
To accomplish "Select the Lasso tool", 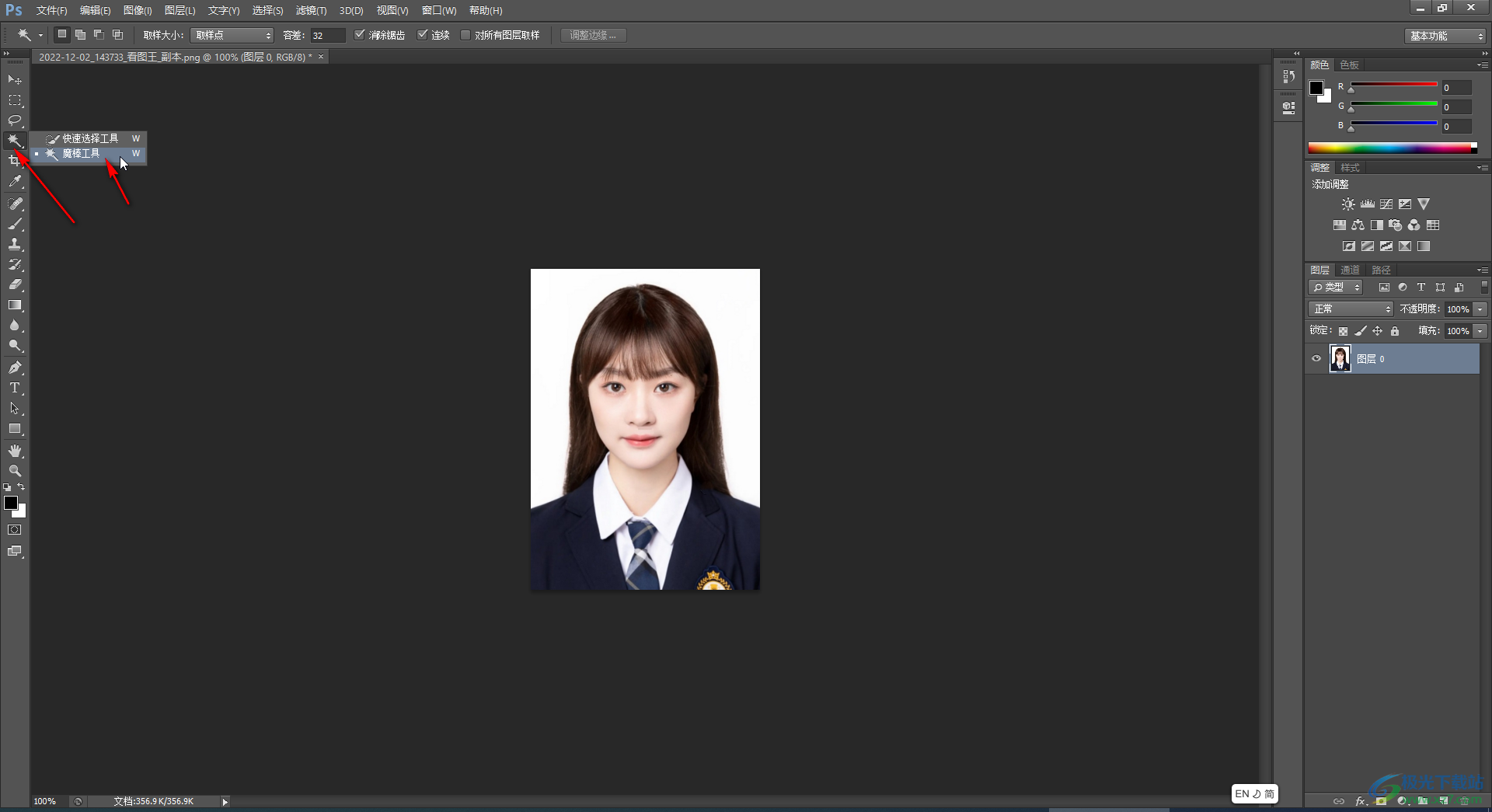I will coord(15,120).
